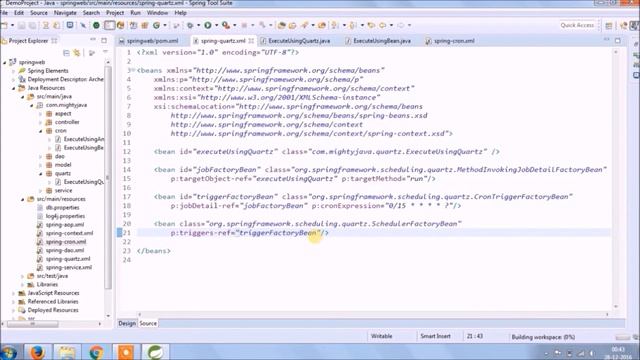
Task: Click the Spring Tool Suite taskbar icon
Action: click(x=156, y=352)
